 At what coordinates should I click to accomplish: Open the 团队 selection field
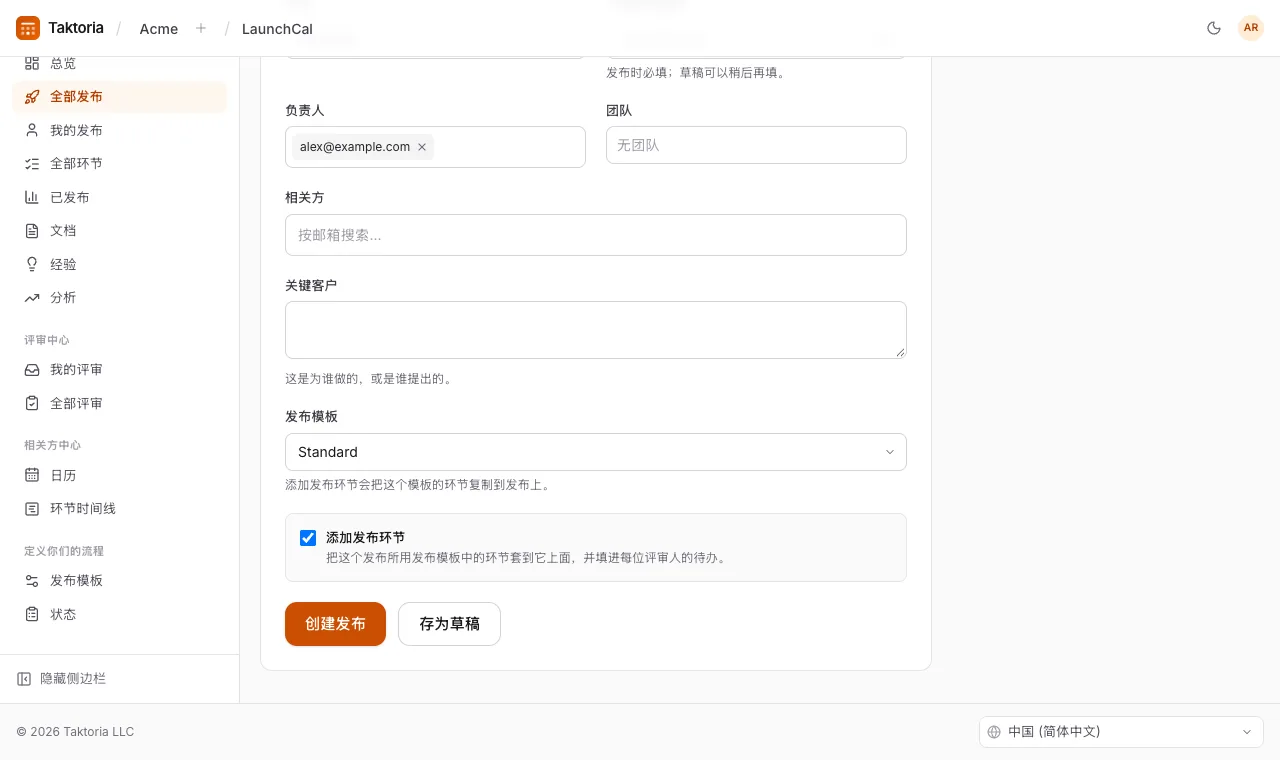[x=756, y=145]
